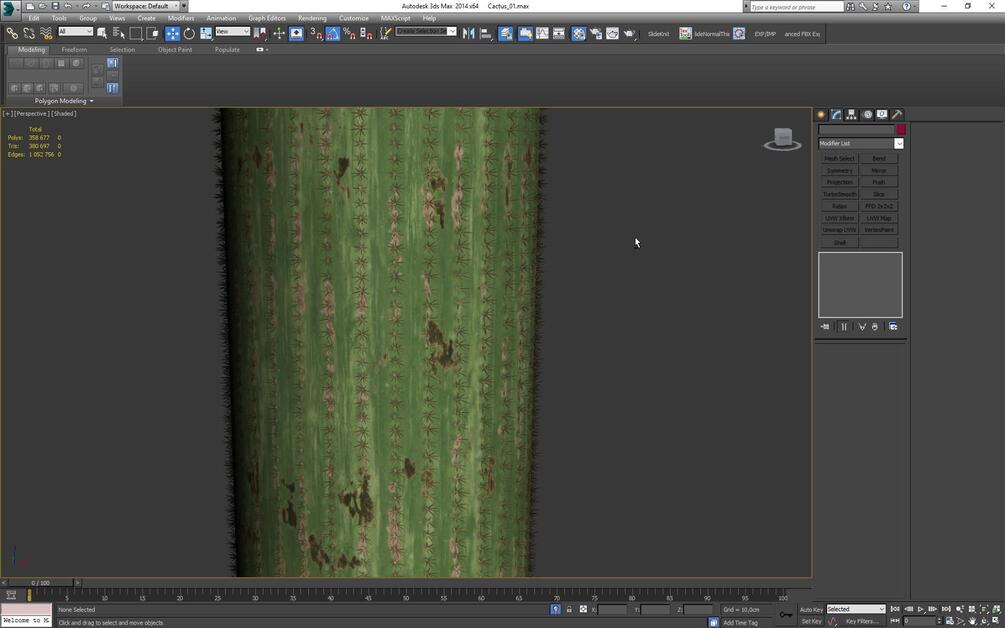Click the Play Animation button
Image resolution: width=1005 pixels, height=628 pixels.
[920, 609]
